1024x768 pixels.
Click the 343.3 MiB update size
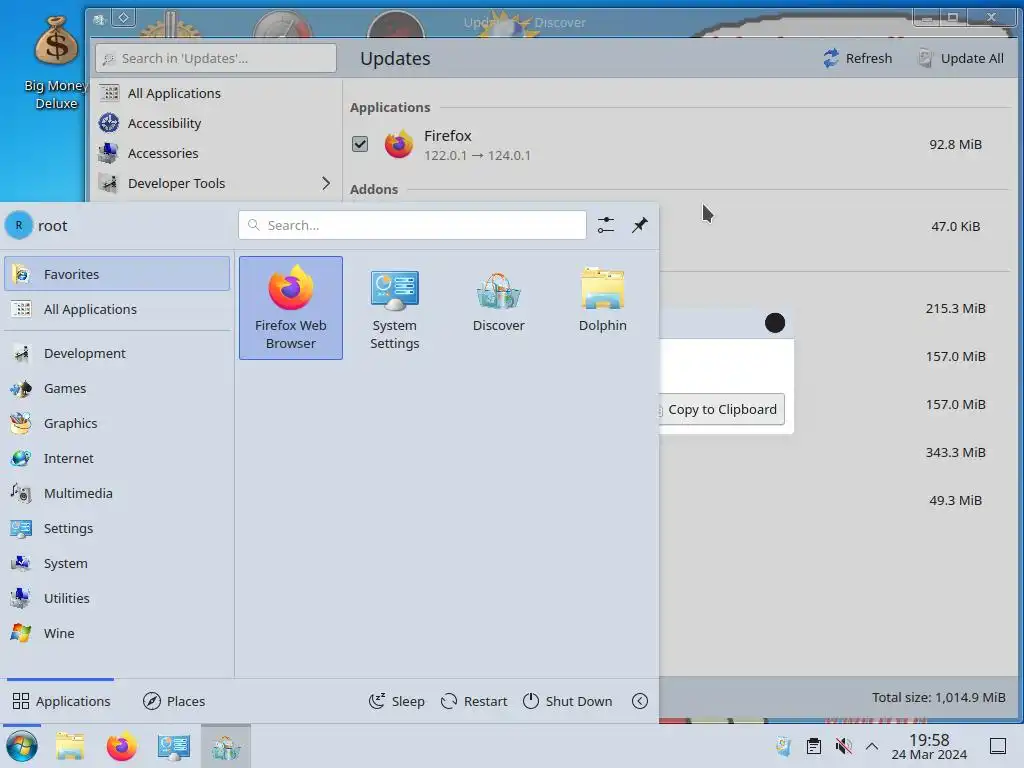coord(955,453)
